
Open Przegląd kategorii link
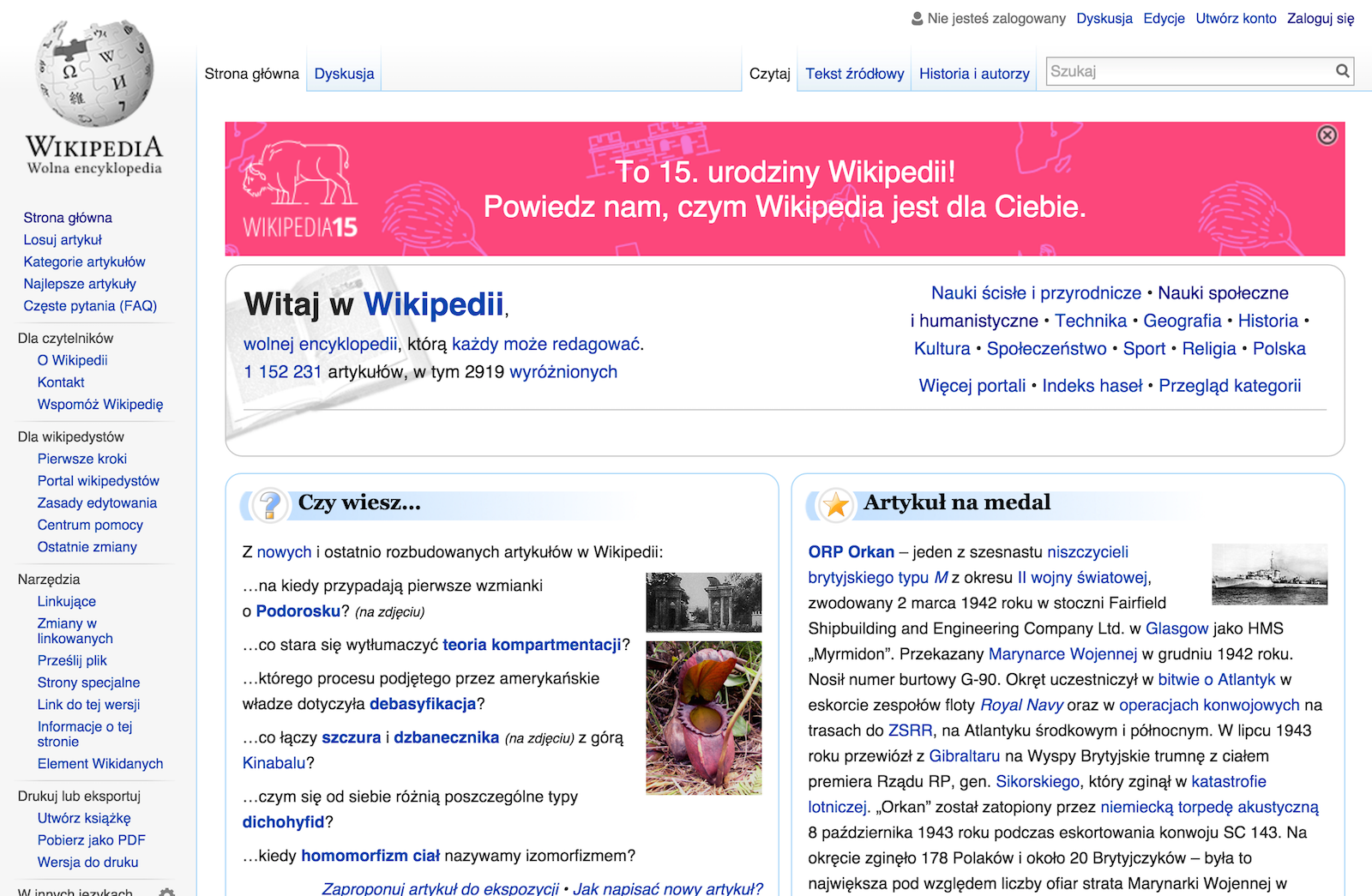pyautogui.click(x=1230, y=386)
